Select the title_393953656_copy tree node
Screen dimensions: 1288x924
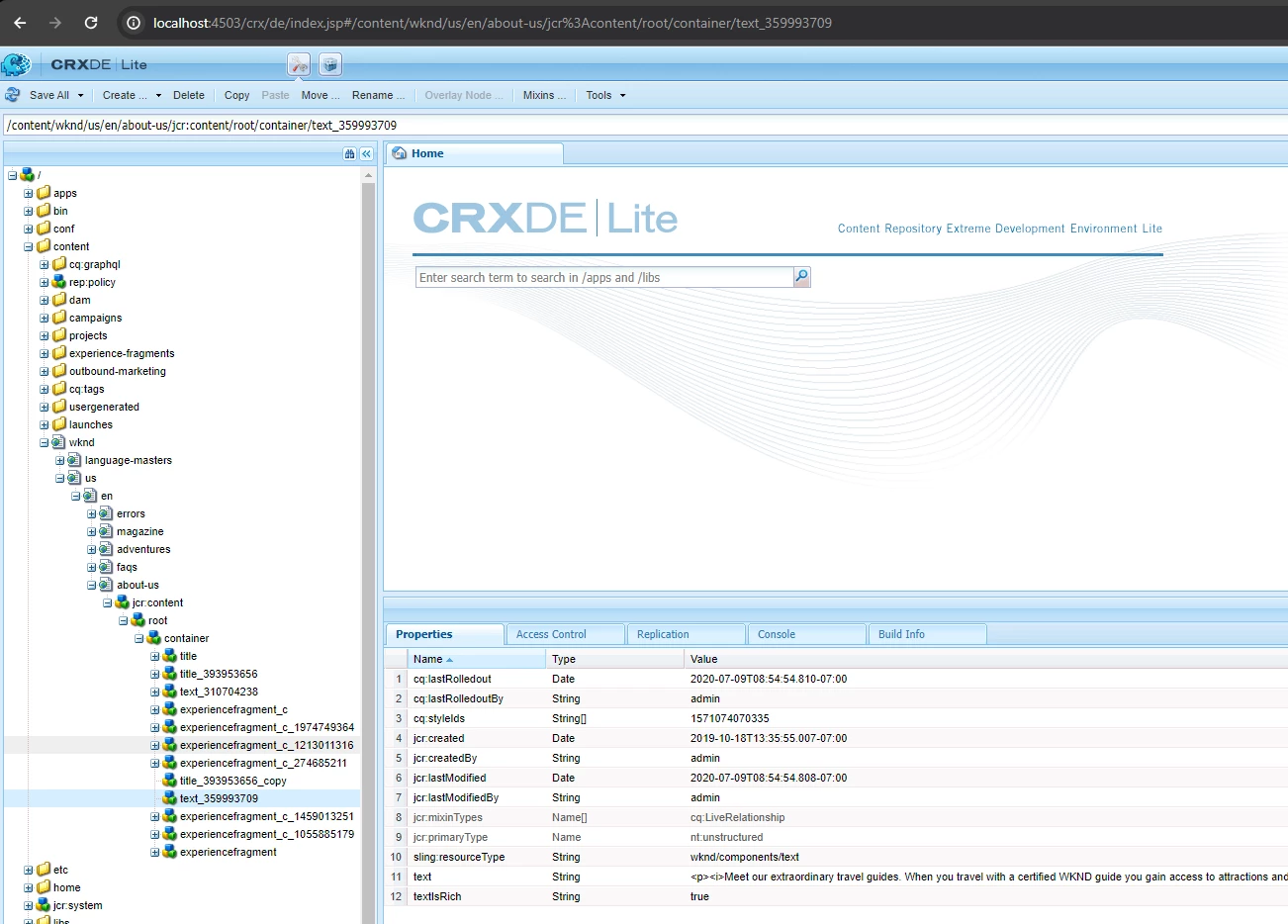233,781
